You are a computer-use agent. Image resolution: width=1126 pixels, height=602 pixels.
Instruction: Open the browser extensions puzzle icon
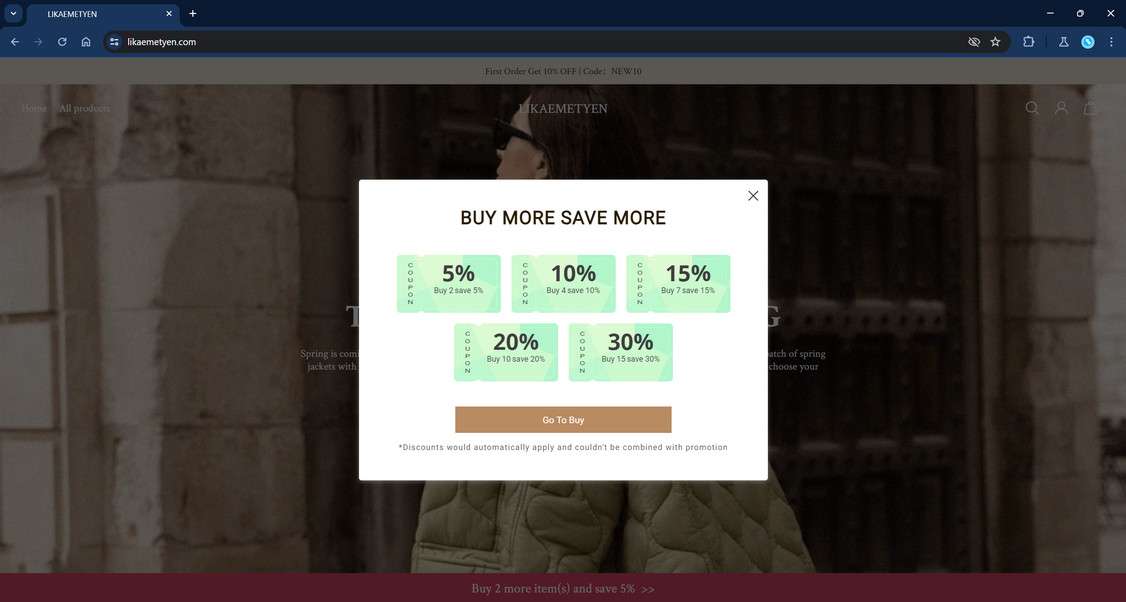[1028, 42]
